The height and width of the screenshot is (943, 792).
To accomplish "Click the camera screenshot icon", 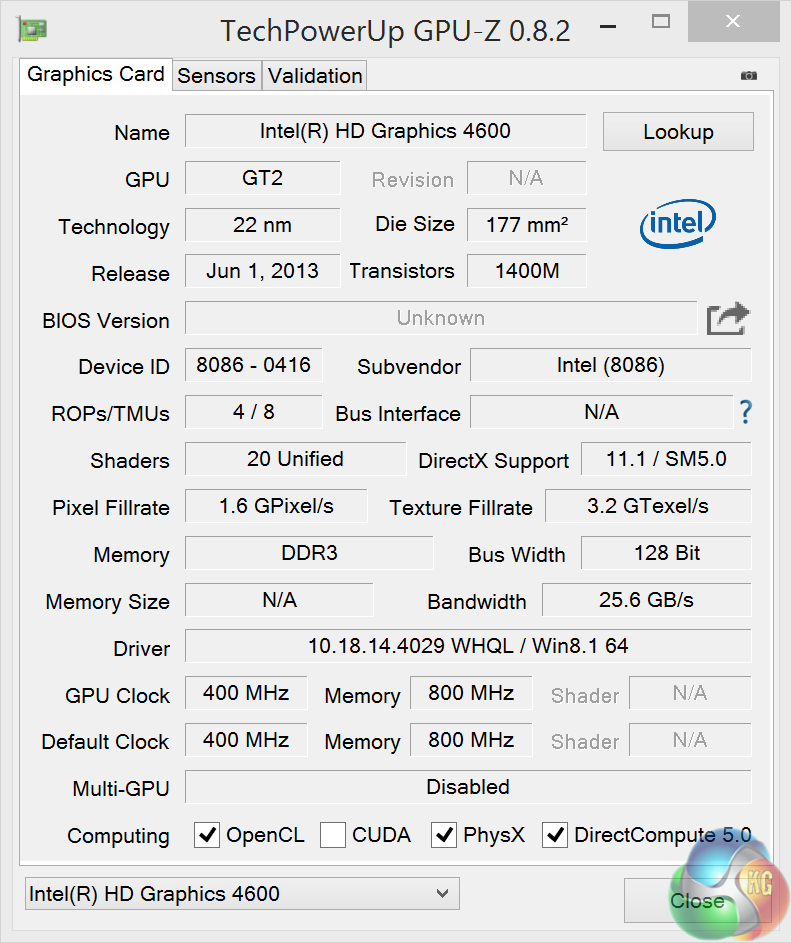I will tap(749, 76).
